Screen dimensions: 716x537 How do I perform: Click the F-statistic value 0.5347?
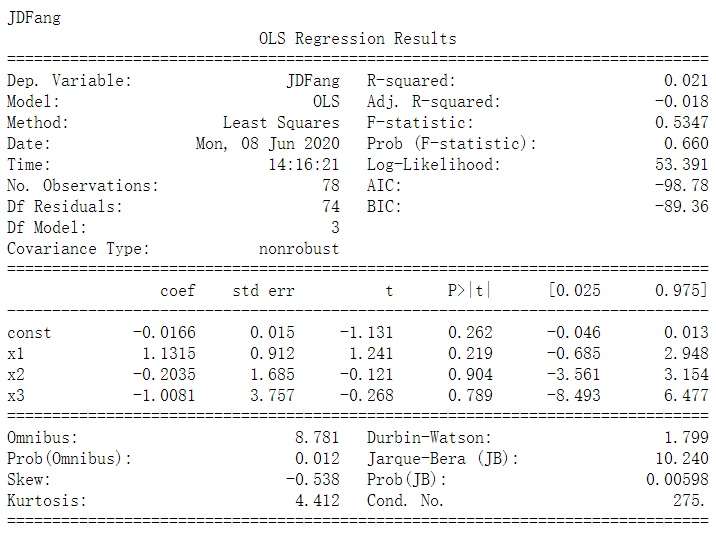[681, 122]
